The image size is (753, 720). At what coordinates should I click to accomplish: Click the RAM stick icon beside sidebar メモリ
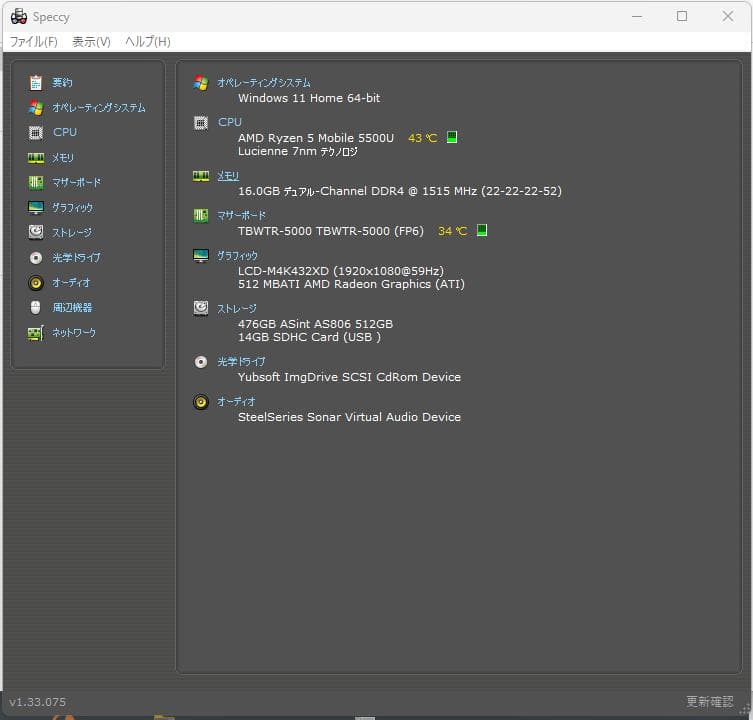[36, 158]
